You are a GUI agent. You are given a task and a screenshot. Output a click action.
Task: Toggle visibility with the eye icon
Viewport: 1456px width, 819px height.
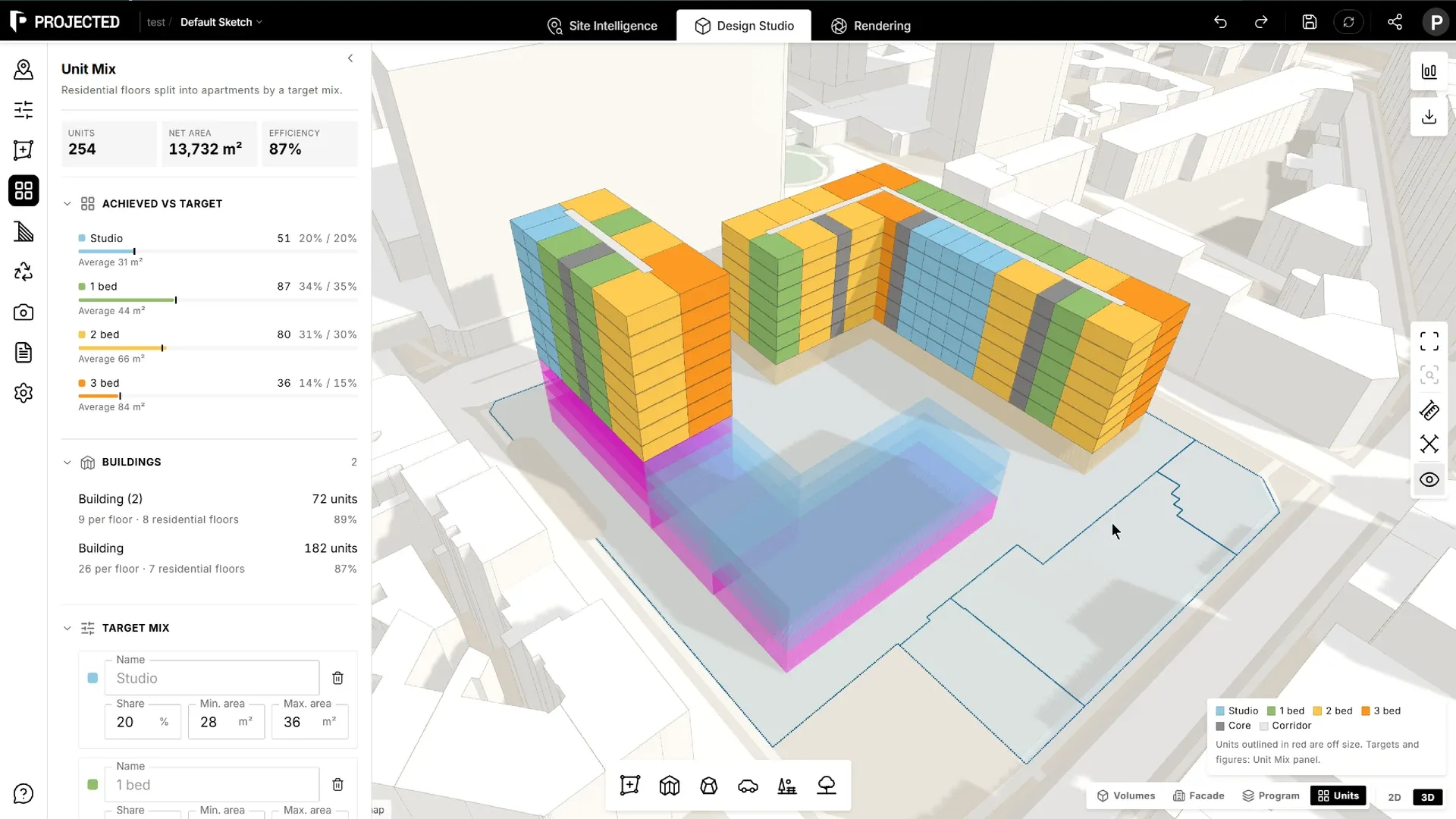tap(1429, 479)
